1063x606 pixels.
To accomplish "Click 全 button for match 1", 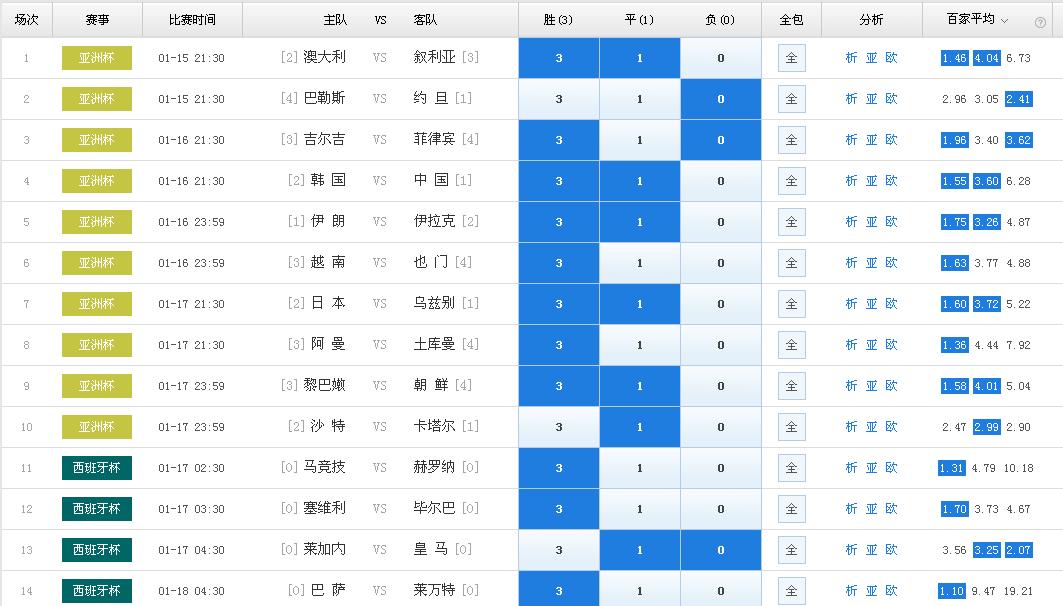I will pos(791,58).
